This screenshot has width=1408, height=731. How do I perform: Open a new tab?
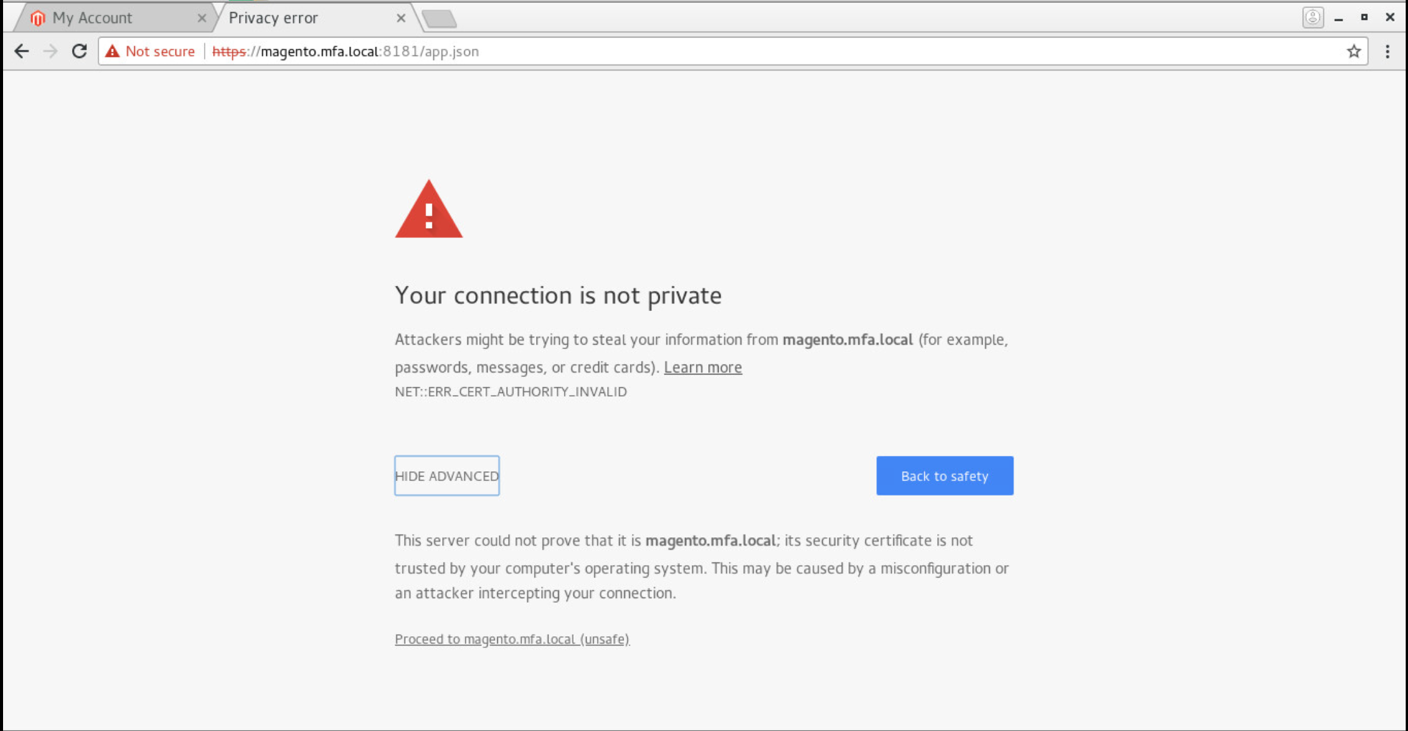click(x=439, y=18)
